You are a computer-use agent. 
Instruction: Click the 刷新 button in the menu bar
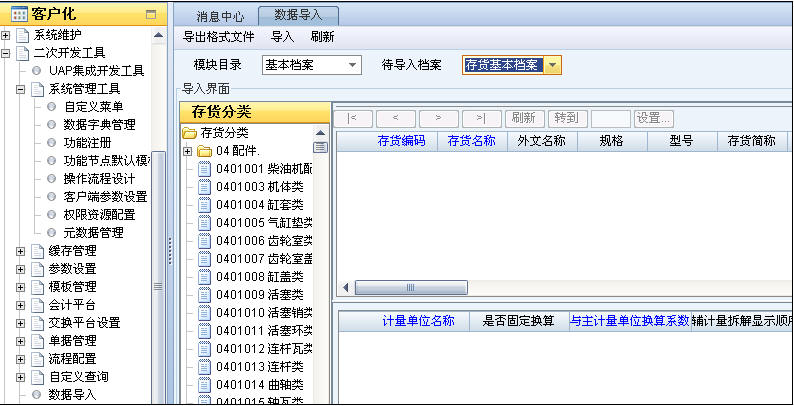322,37
